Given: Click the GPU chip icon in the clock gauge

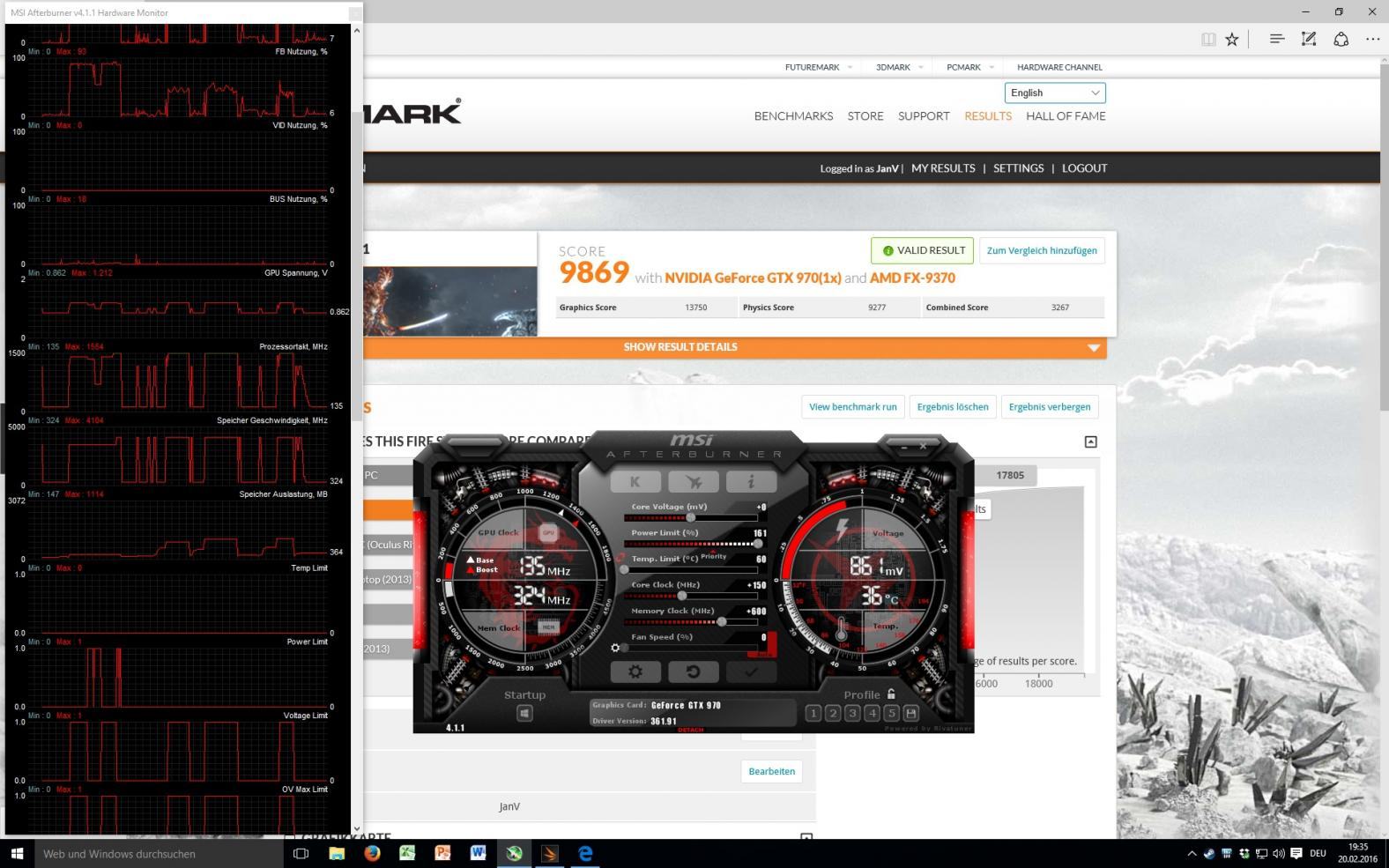Looking at the screenshot, I should 548,532.
